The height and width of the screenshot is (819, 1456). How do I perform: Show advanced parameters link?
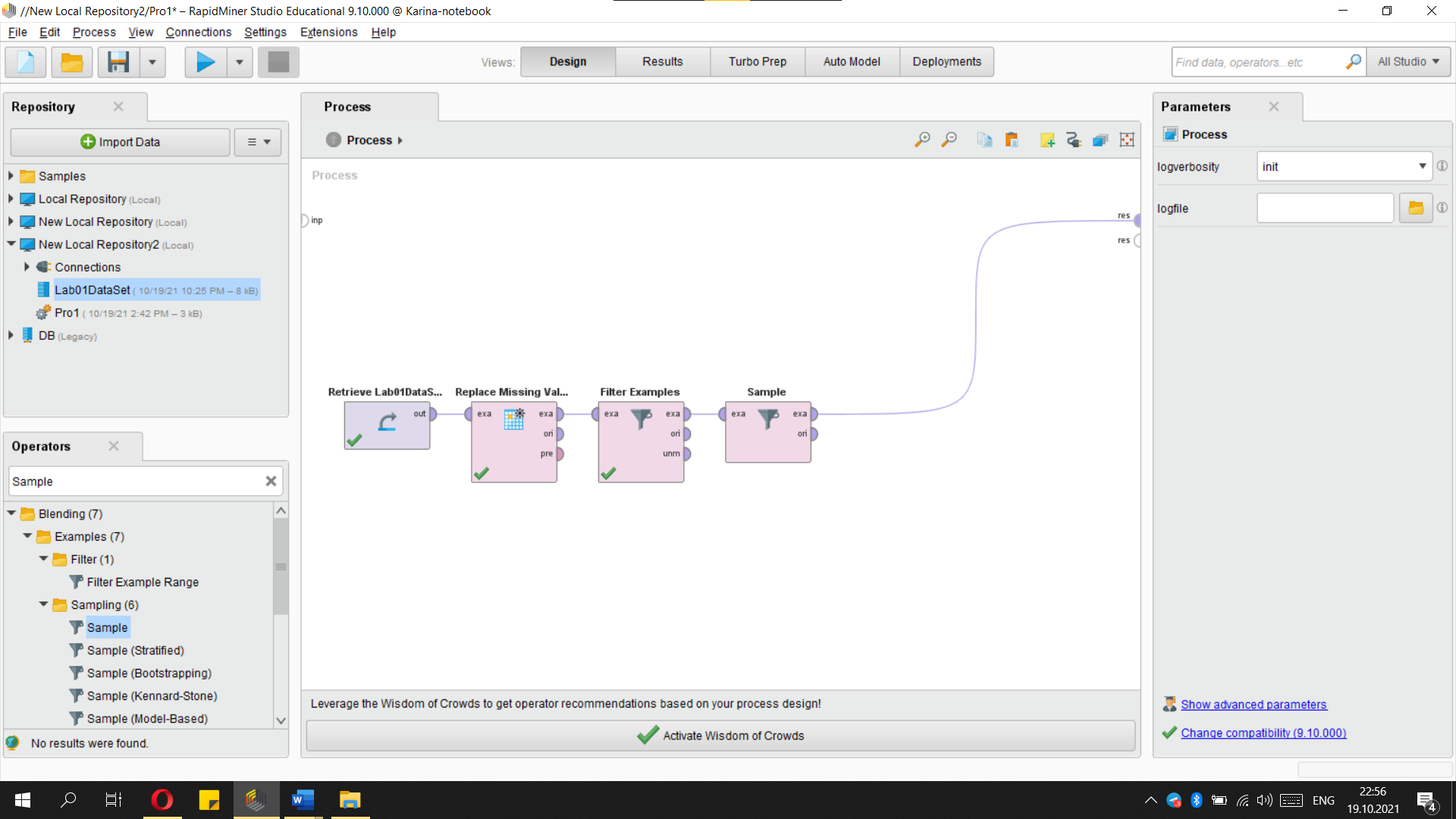point(1254,704)
